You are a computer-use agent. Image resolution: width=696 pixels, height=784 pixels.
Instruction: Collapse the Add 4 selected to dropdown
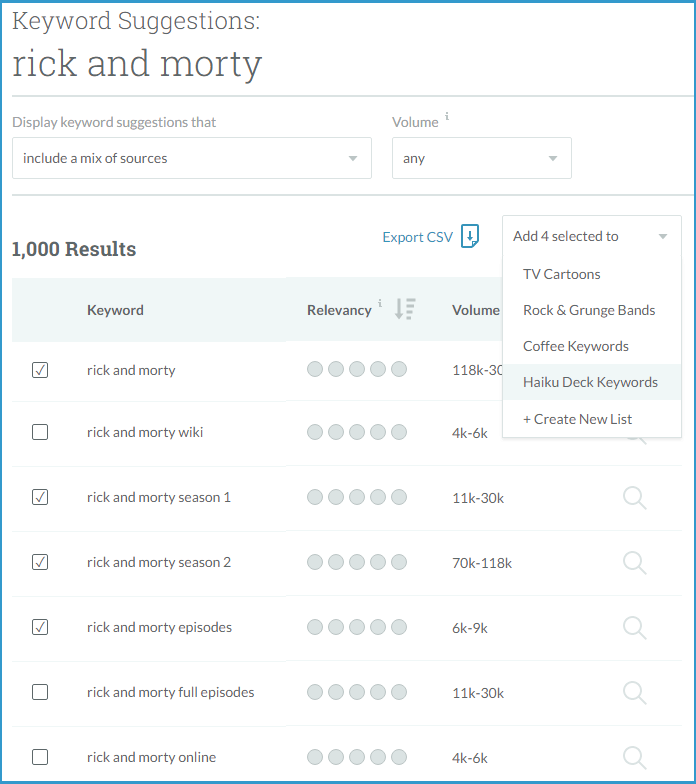pyautogui.click(x=591, y=237)
